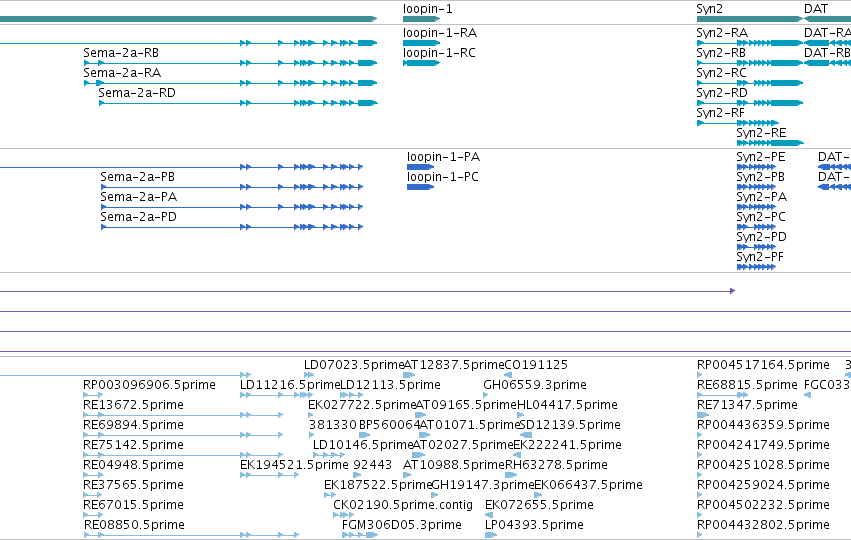Click EK222241.5prime label

(x=567, y=445)
